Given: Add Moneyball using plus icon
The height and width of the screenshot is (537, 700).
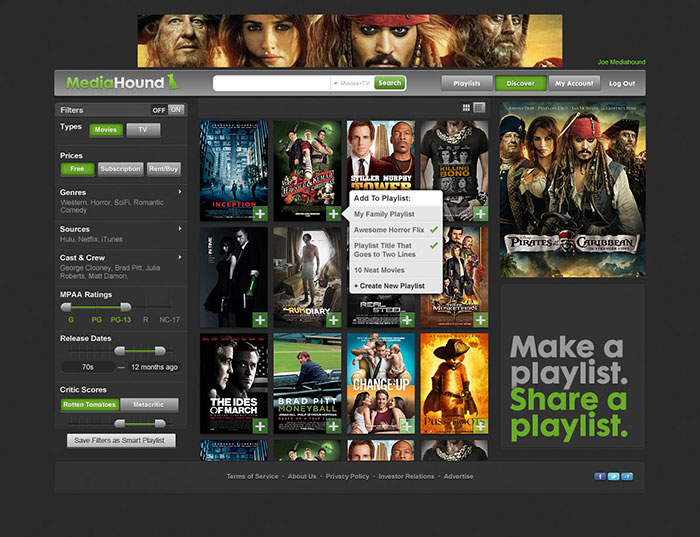Looking at the screenshot, I should point(333,426).
